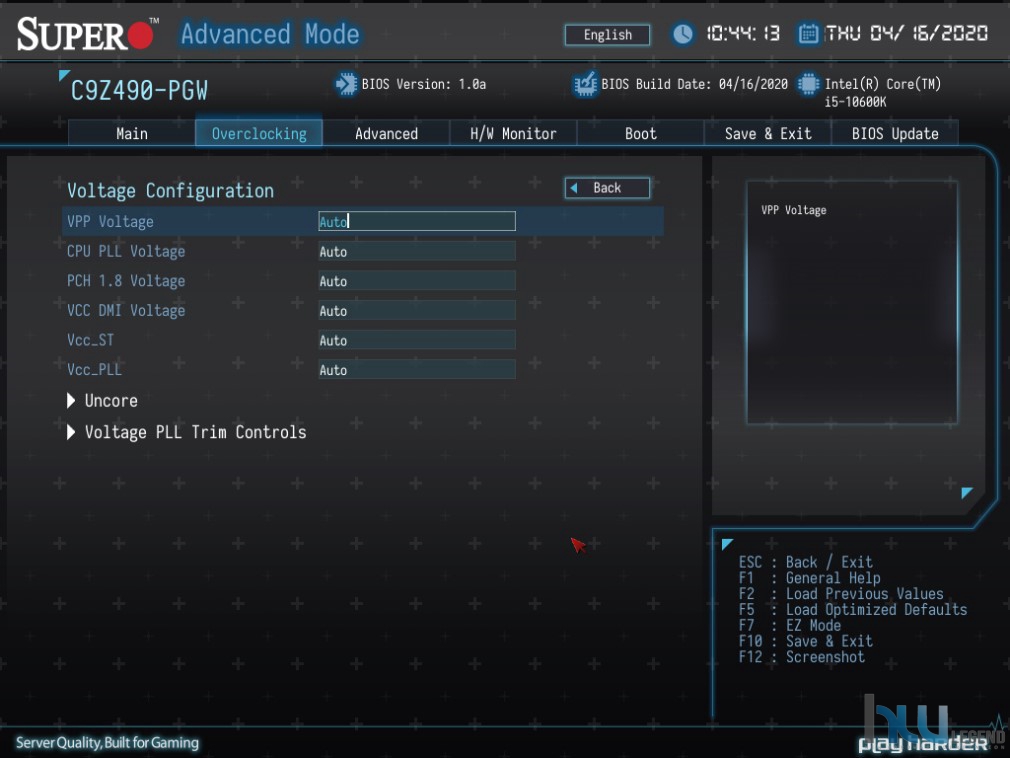Viewport: 1010px width, 758px height.
Task: Click the VCC DMI Voltage label
Action: pos(126,310)
